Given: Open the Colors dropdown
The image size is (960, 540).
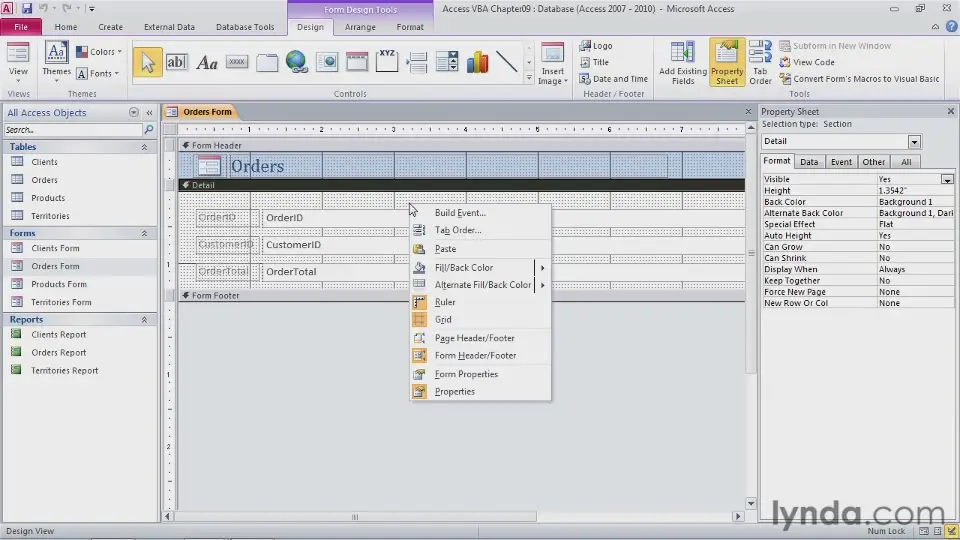Looking at the screenshot, I should coord(99,52).
